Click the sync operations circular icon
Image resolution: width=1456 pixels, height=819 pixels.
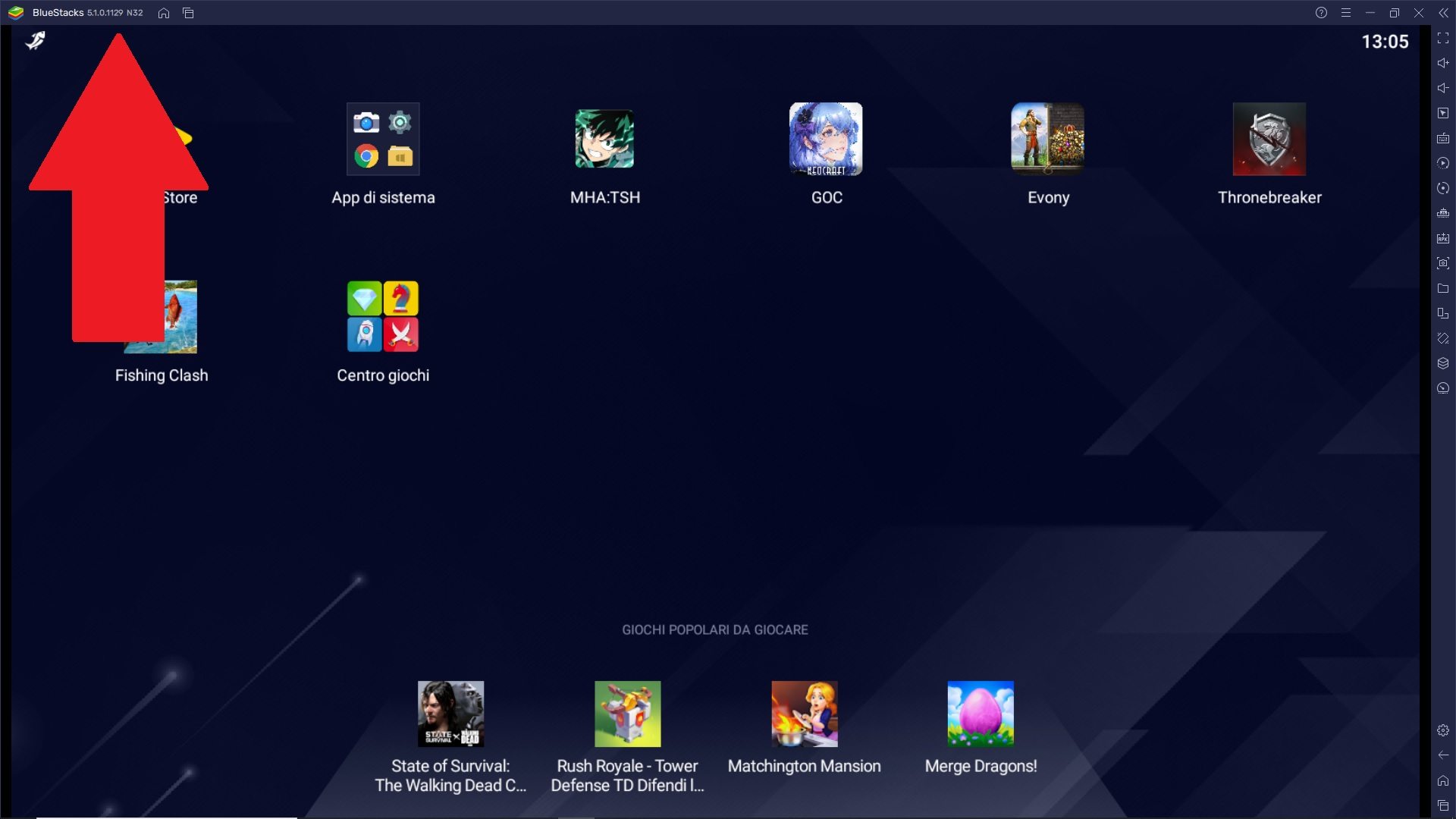(1443, 188)
